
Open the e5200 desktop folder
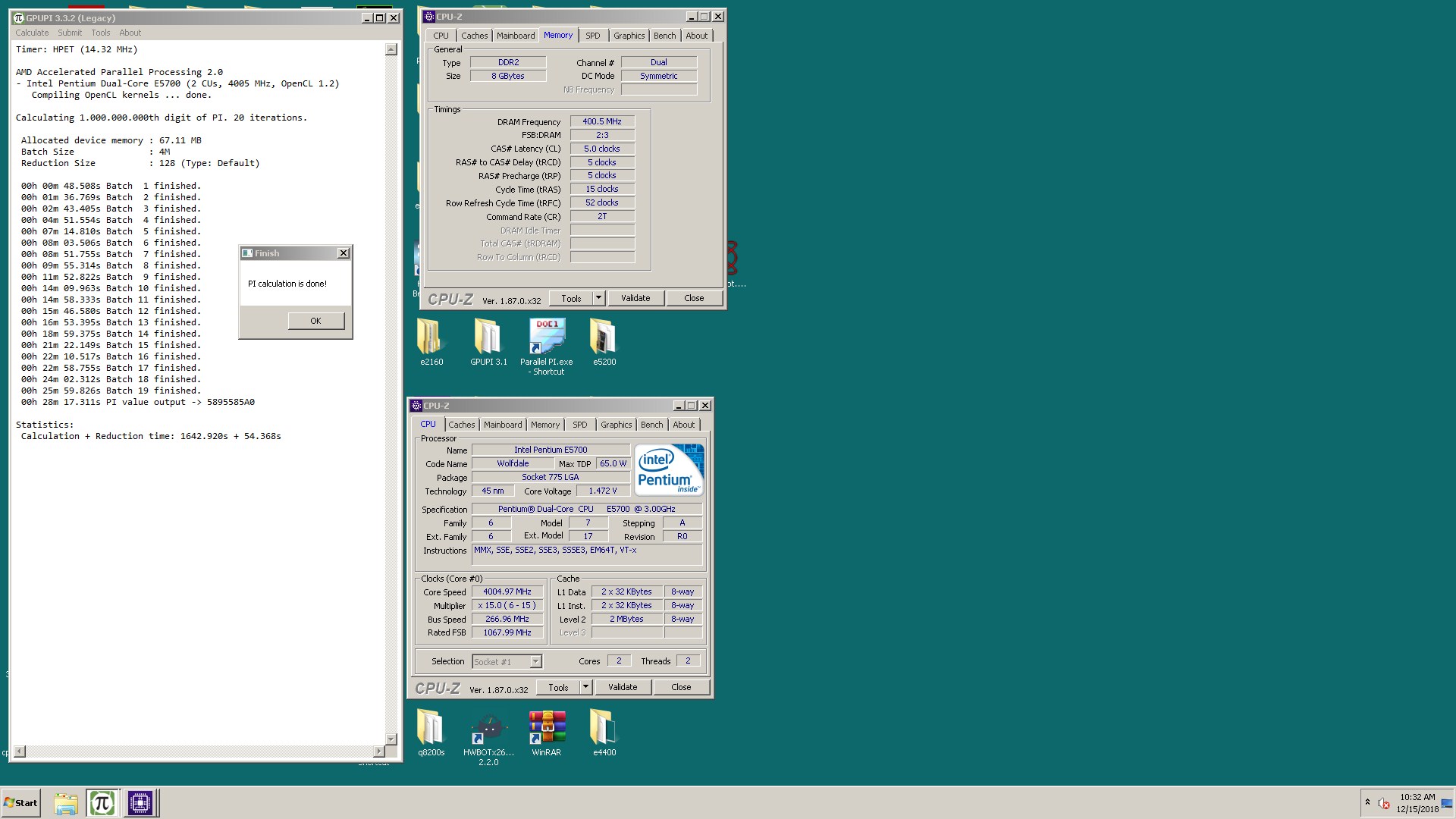point(604,342)
